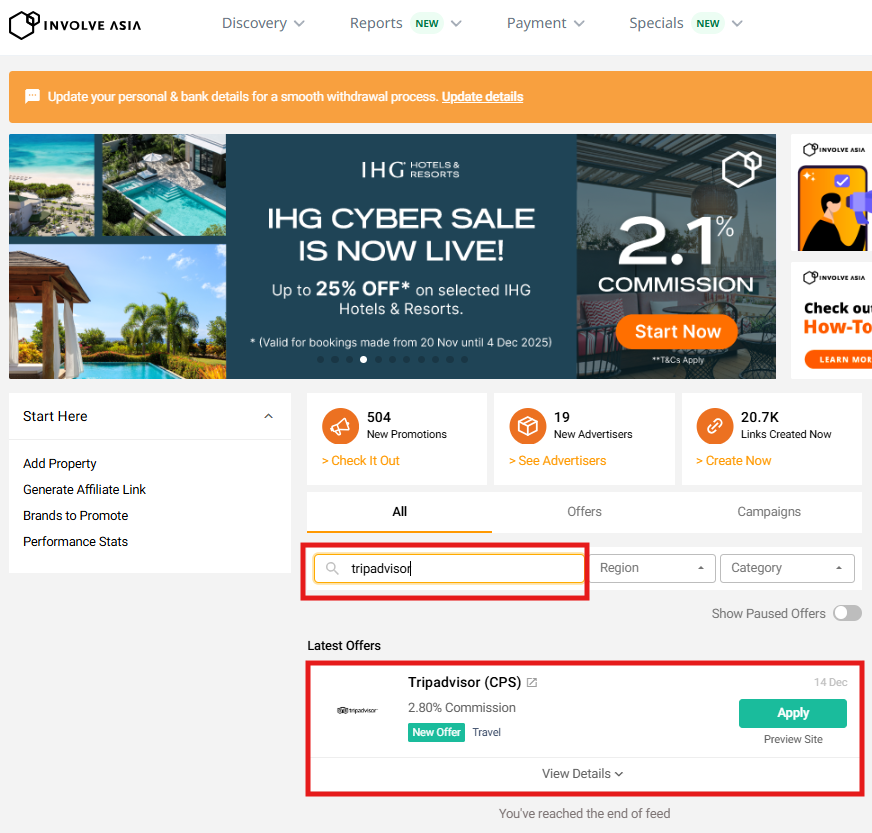The height and width of the screenshot is (833, 872).
Task: Click the chain Links Created icon
Action: [x=714, y=427]
